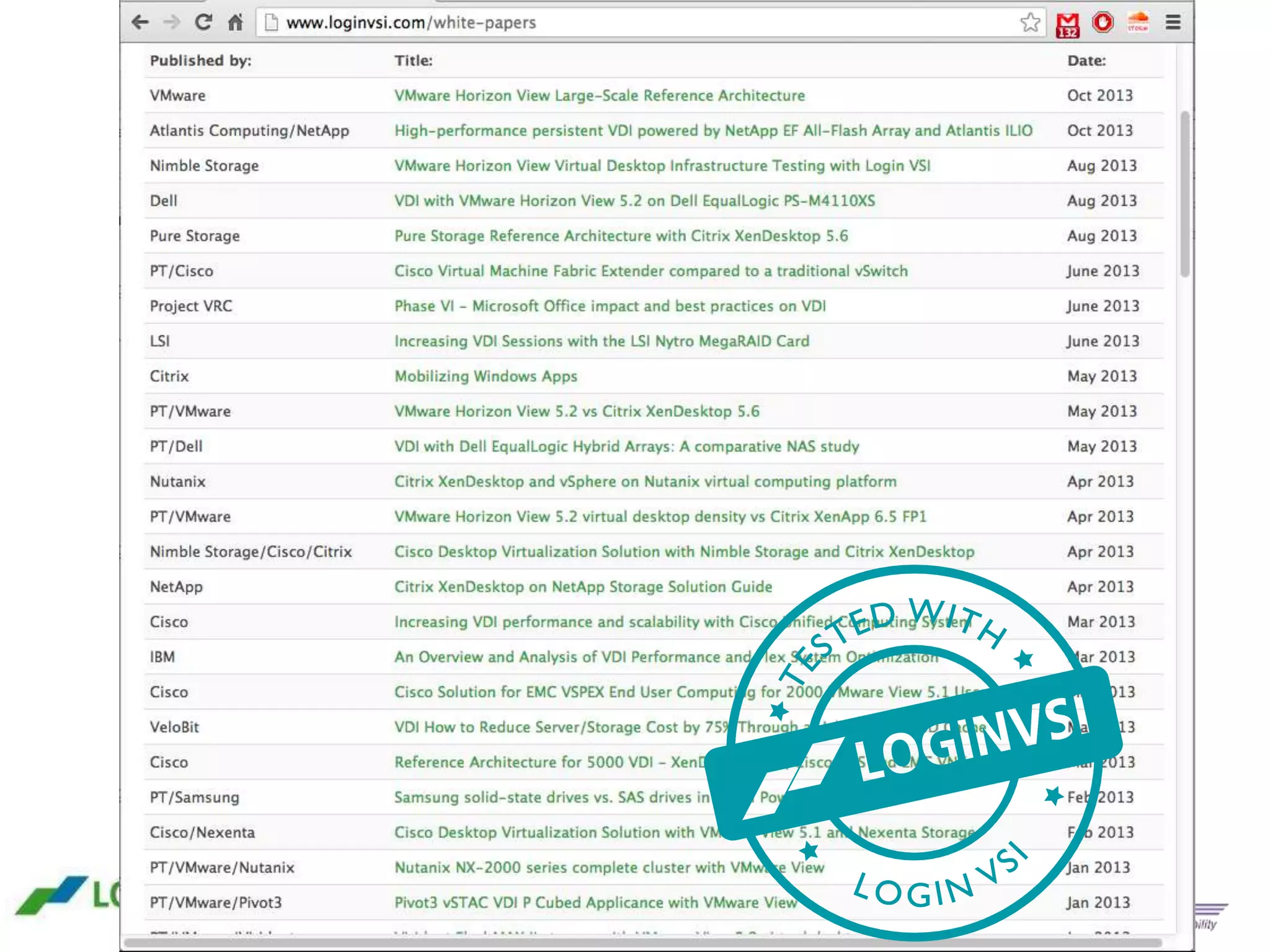Click the red circular extension icon
Screen dimensions: 1270x952
(x=1103, y=23)
